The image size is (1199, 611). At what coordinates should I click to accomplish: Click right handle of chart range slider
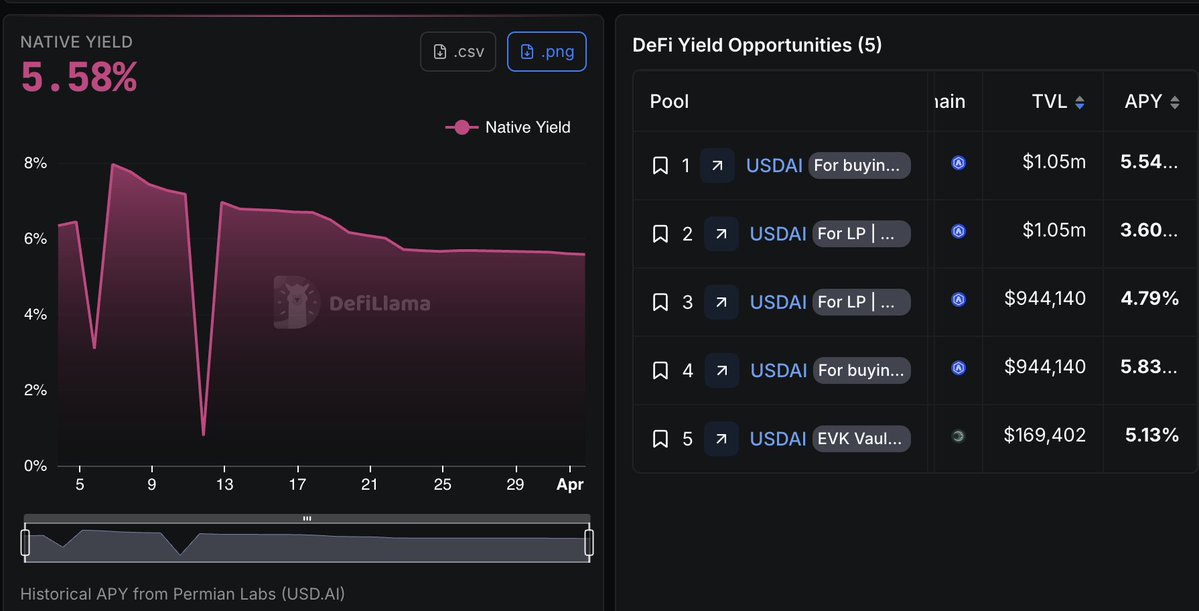click(x=589, y=543)
